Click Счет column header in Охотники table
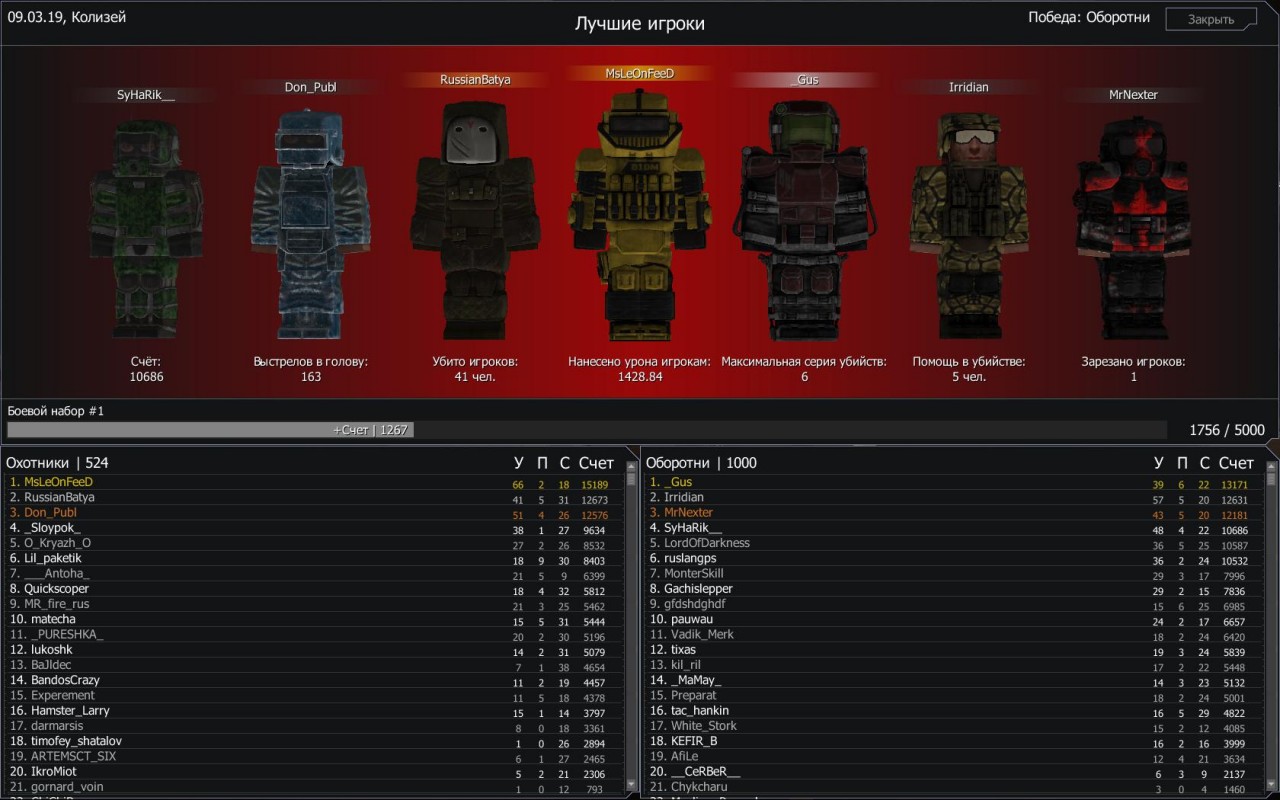The width and height of the screenshot is (1280, 800). pos(596,463)
